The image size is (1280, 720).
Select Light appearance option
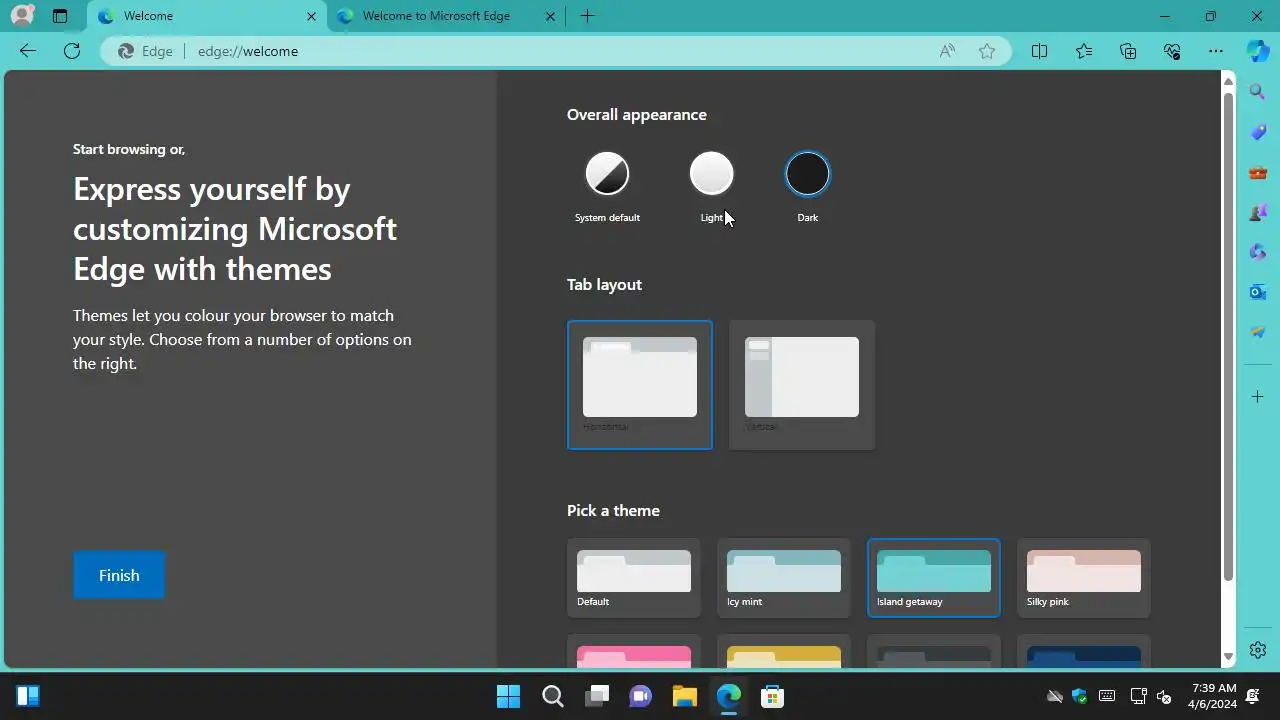[x=711, y=174]
